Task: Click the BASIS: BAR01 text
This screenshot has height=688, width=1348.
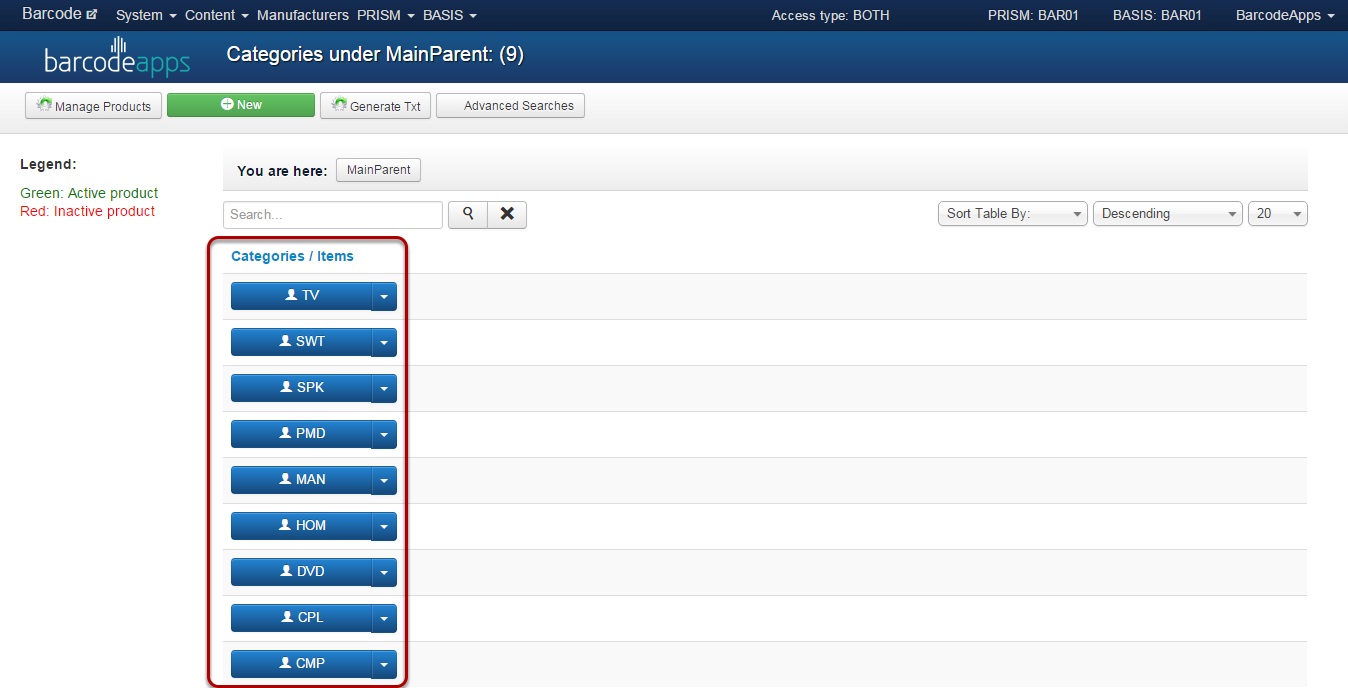Action: click(x=1157, y=15)
